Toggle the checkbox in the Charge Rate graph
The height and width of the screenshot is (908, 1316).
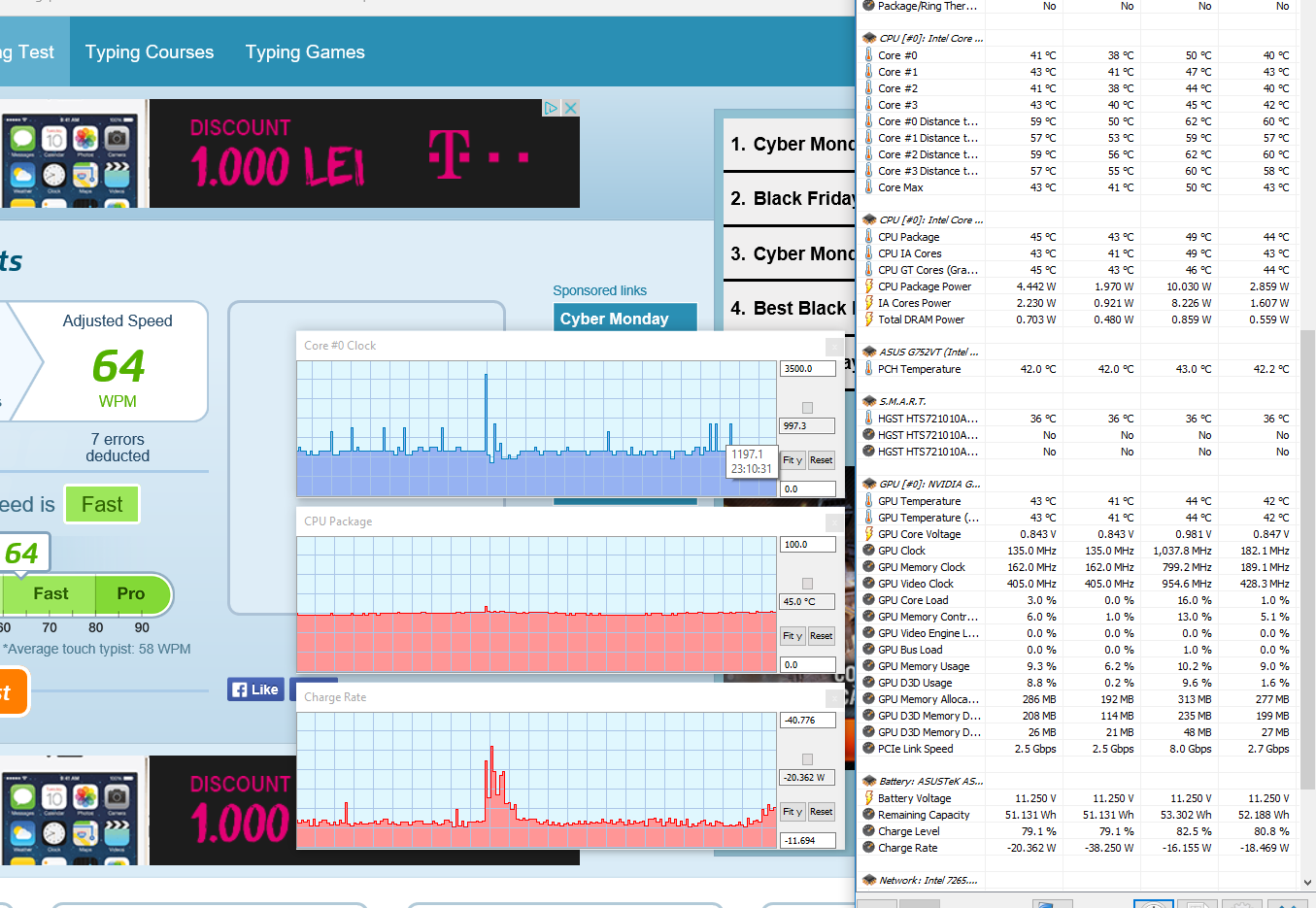807,759
